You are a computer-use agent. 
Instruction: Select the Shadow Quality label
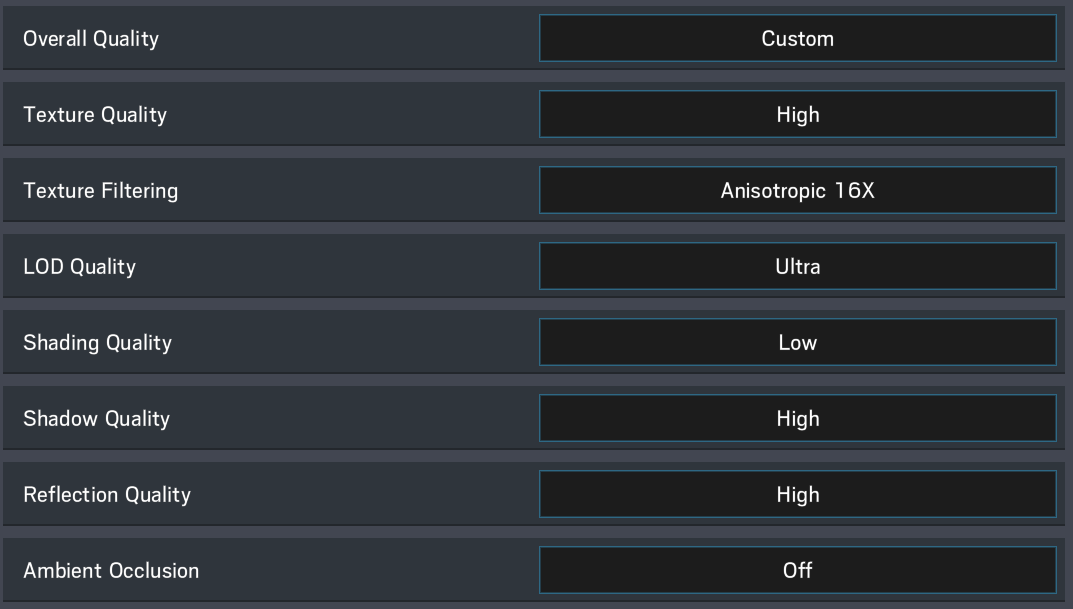pyautogui.click(x=96, y=418)
